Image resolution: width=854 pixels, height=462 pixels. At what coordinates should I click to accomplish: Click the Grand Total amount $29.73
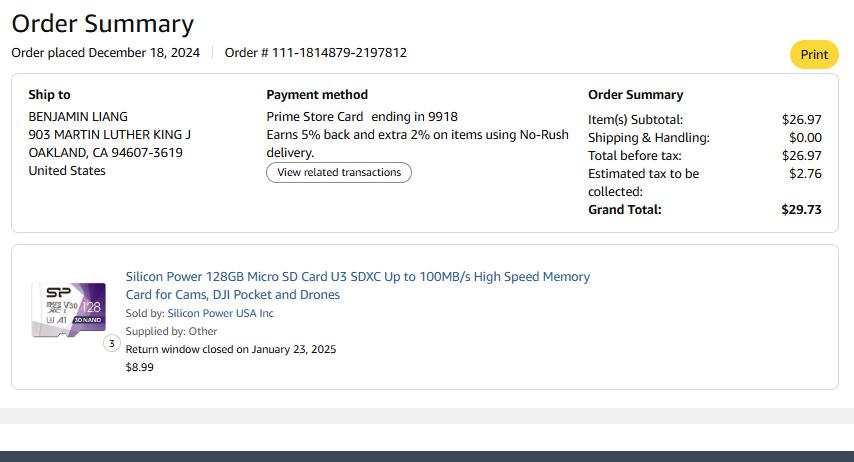(x=801, y=210)
